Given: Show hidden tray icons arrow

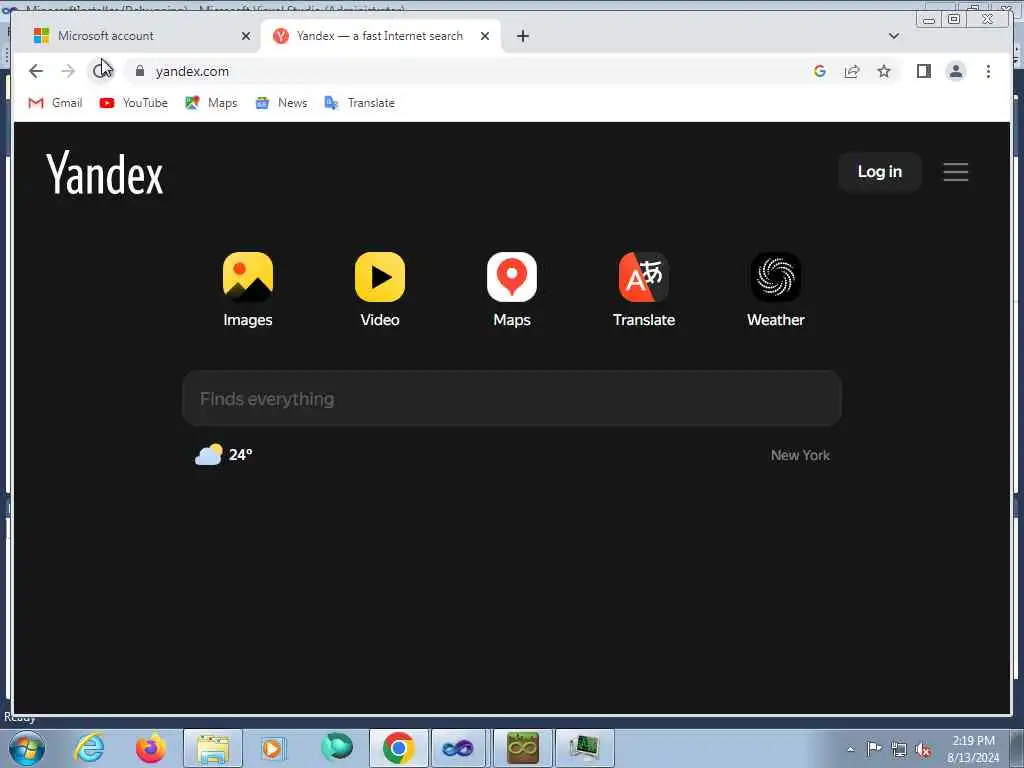Looking at the screenshot, I should pyautogui.click(x=850, y=749).
